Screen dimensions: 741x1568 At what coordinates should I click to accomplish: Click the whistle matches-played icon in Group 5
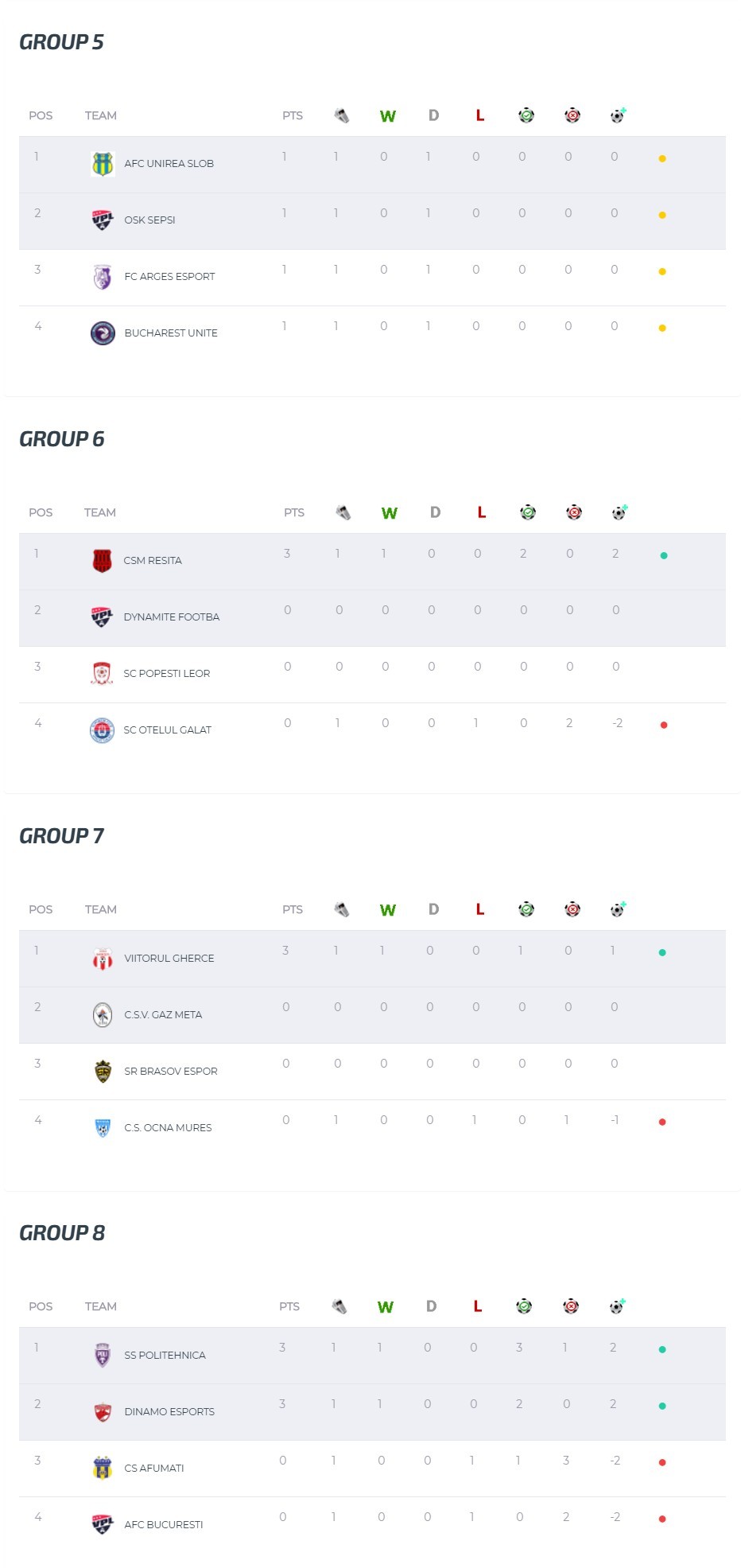point(341,116)
